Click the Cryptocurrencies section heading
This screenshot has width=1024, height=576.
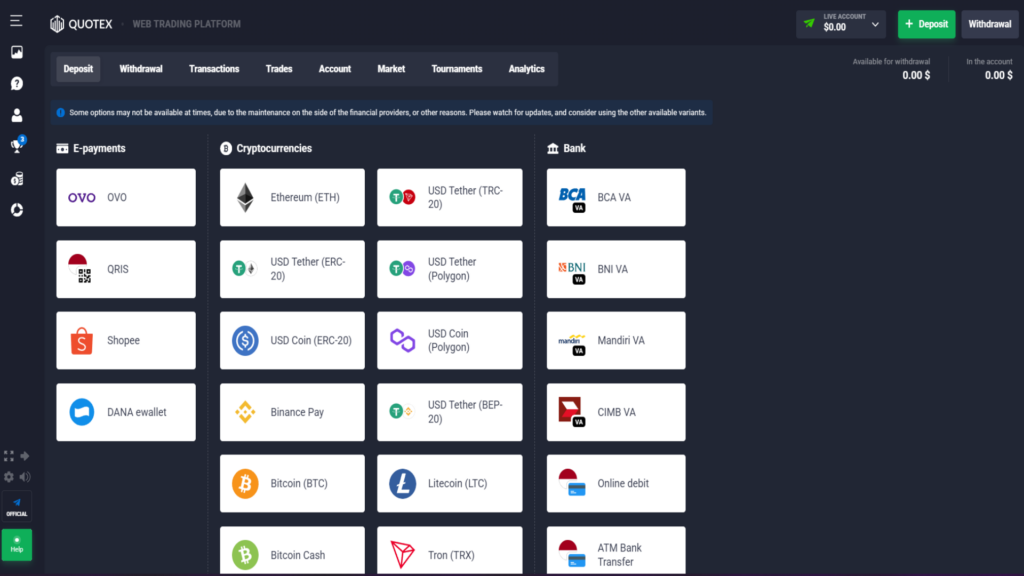pyautogui.click(x=266, y=148)
